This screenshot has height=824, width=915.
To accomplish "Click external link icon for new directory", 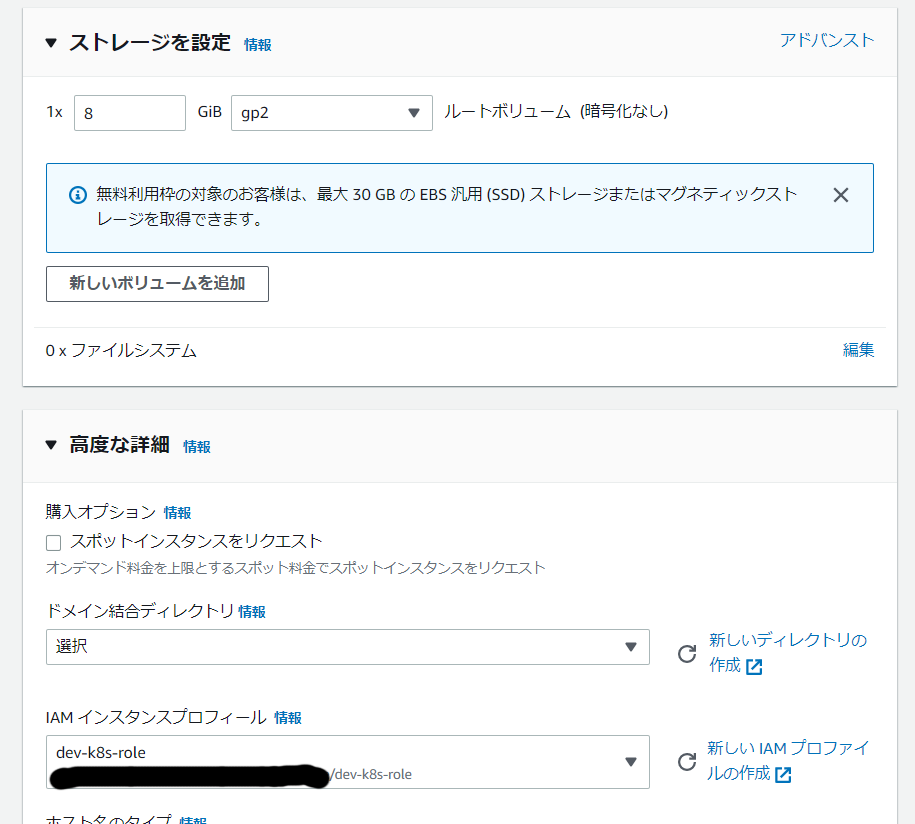I will tap(754, 667).
